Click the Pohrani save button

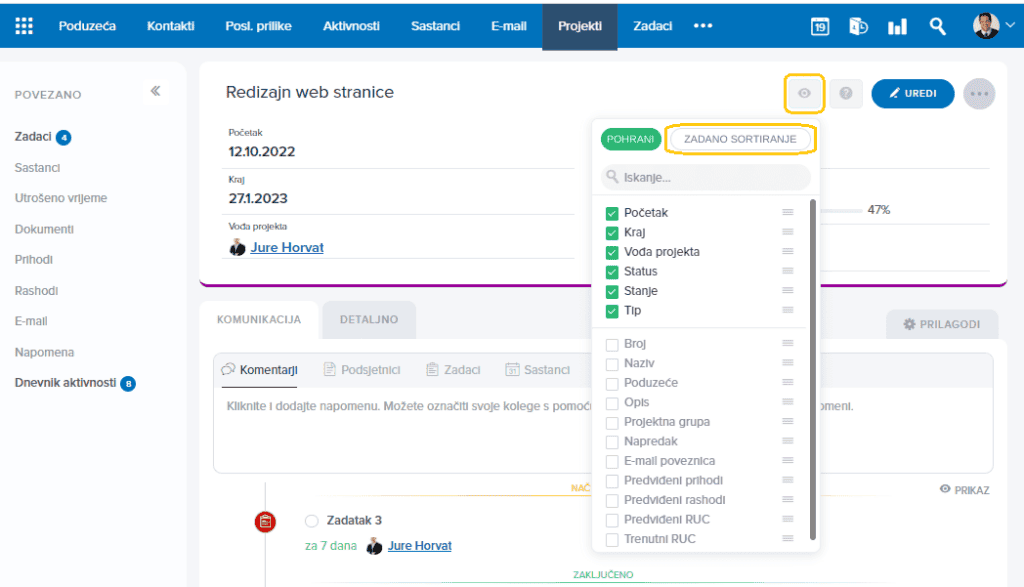pyautogui.click(x=630, y=139)
